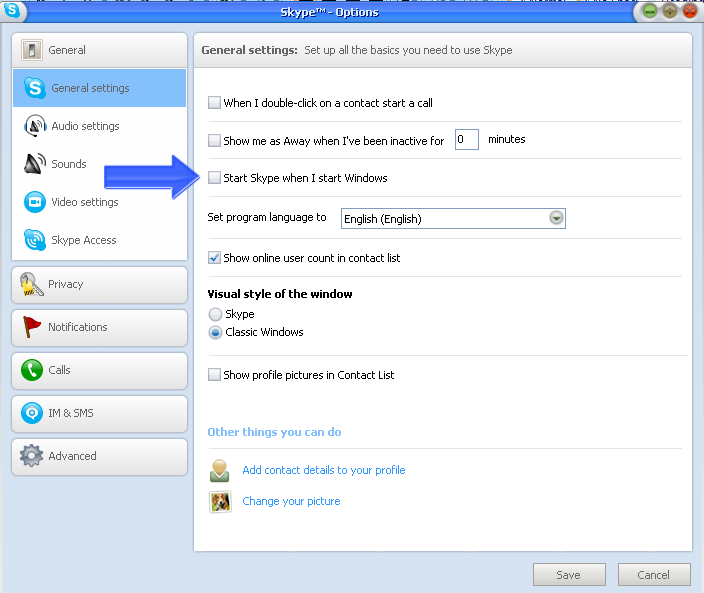Uncheck Show online user count in contact list
Image resolution: width=704 pixels, height=593 pixels.
coord(214,258)
